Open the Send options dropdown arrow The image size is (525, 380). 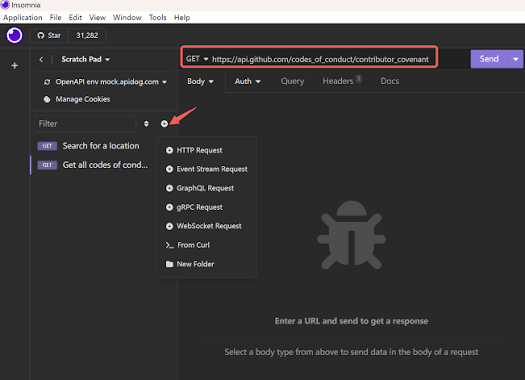[516, 59]
